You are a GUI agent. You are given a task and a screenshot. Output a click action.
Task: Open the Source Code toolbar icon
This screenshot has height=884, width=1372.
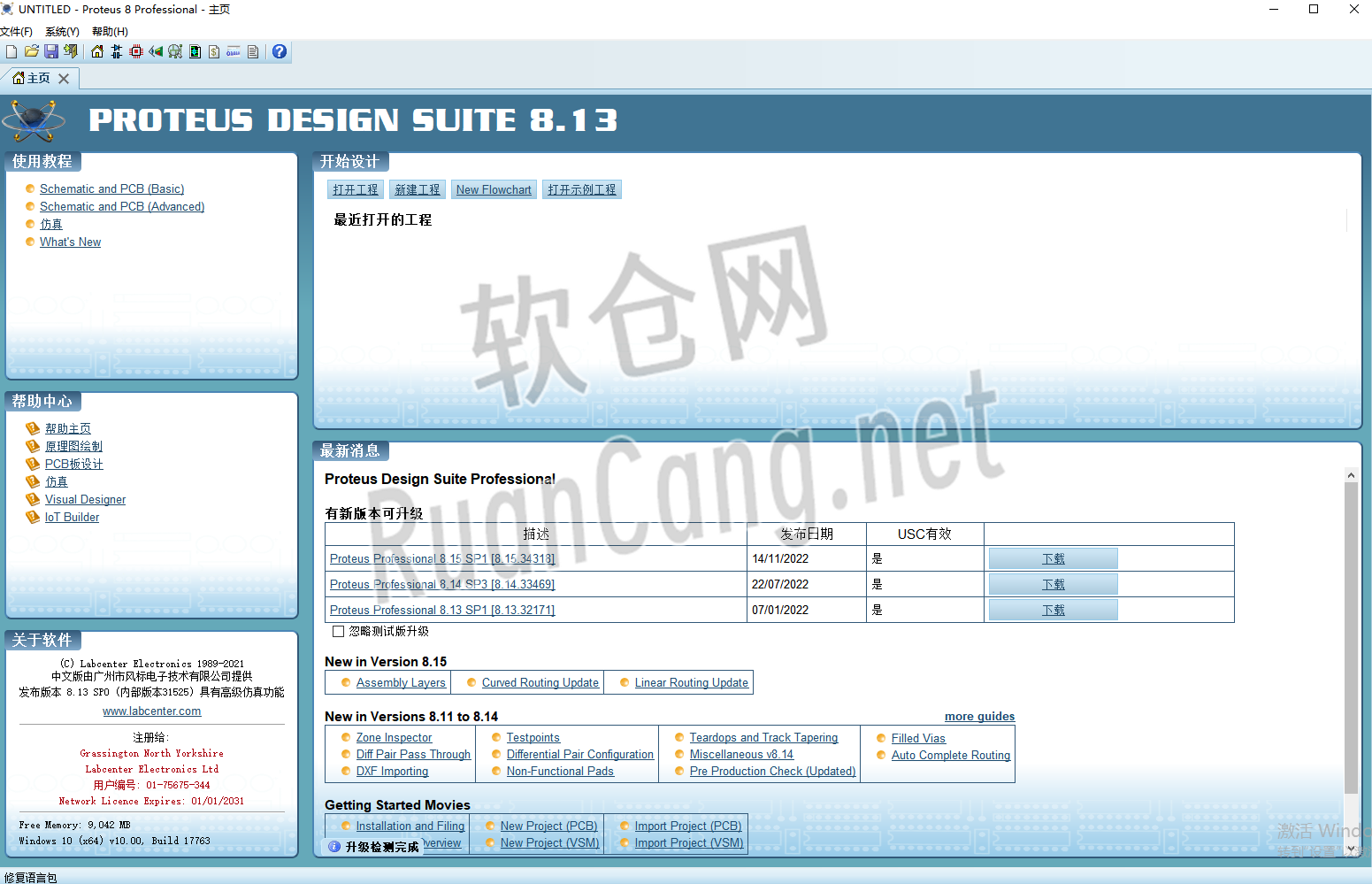point(234,51)
